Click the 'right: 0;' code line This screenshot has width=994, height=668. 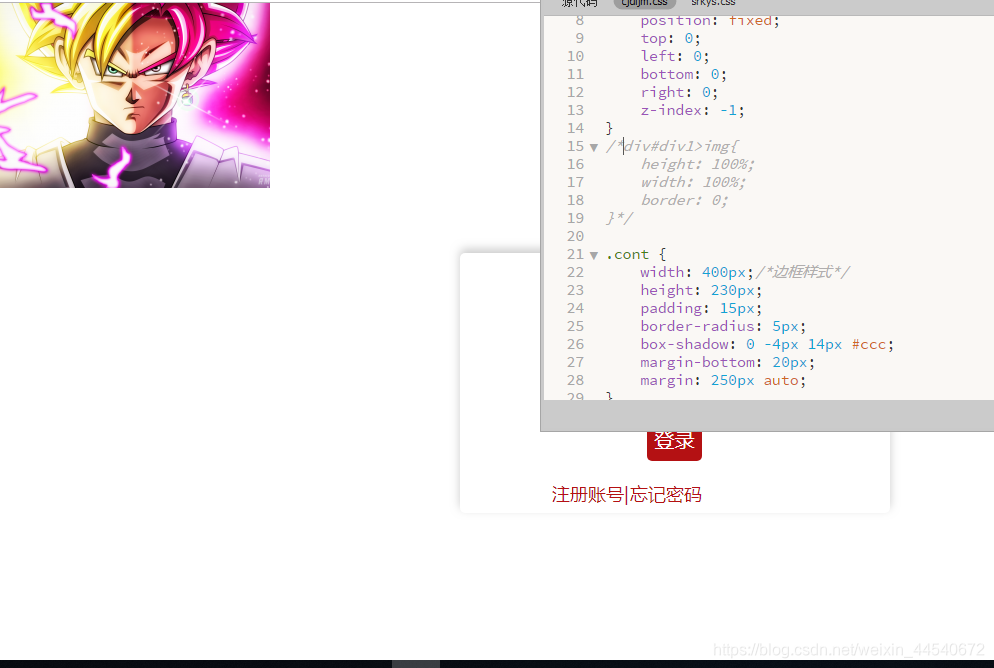pos(679,93)
